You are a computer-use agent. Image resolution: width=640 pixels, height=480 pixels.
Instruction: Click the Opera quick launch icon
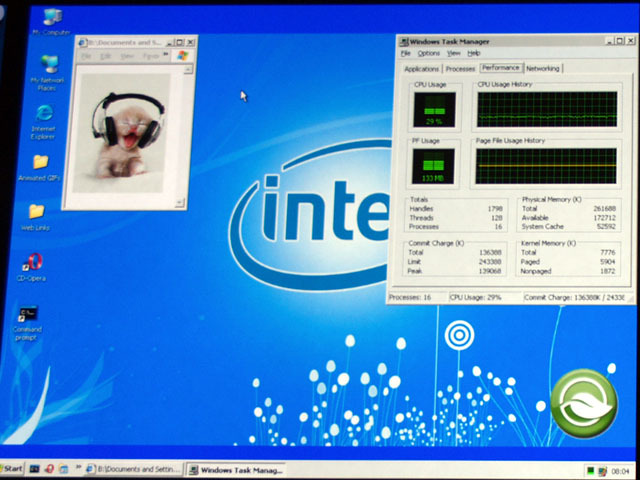[x=49, y=469]
